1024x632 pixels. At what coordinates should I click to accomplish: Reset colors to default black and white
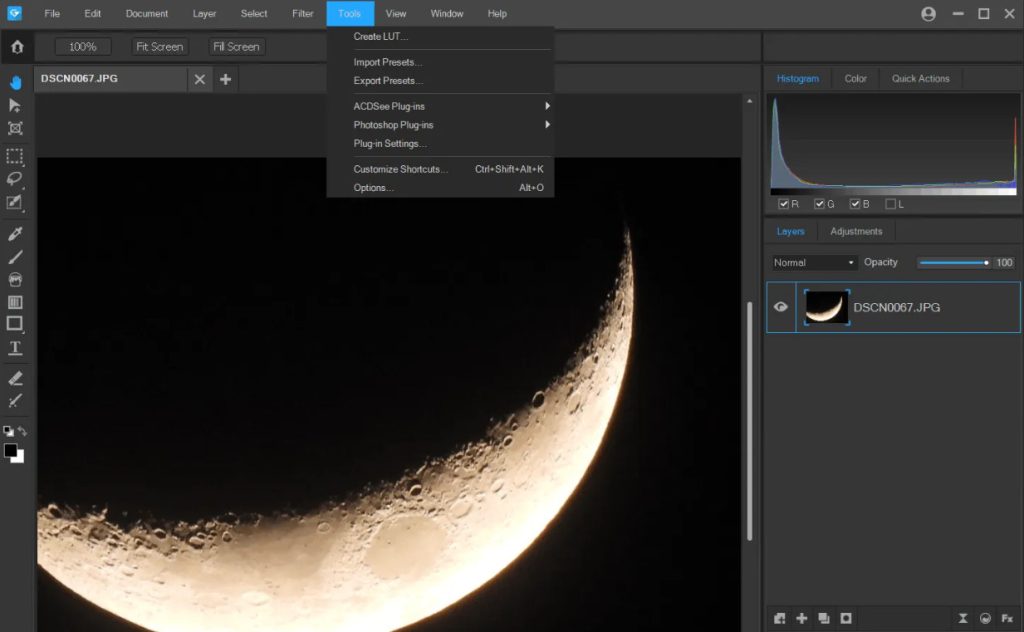click(8, 431)
